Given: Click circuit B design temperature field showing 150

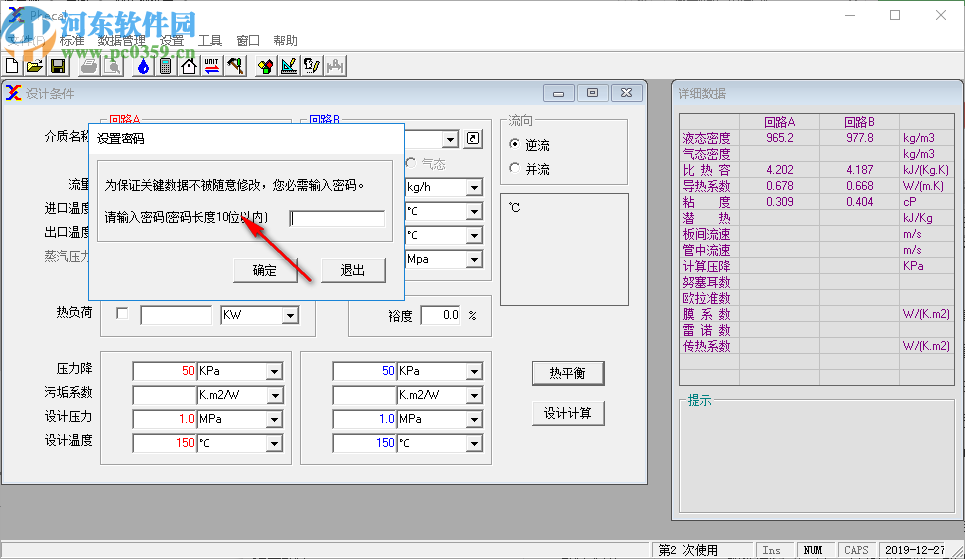Looking at the screenshot, I should pyautogui.click(x=364, y=443).
